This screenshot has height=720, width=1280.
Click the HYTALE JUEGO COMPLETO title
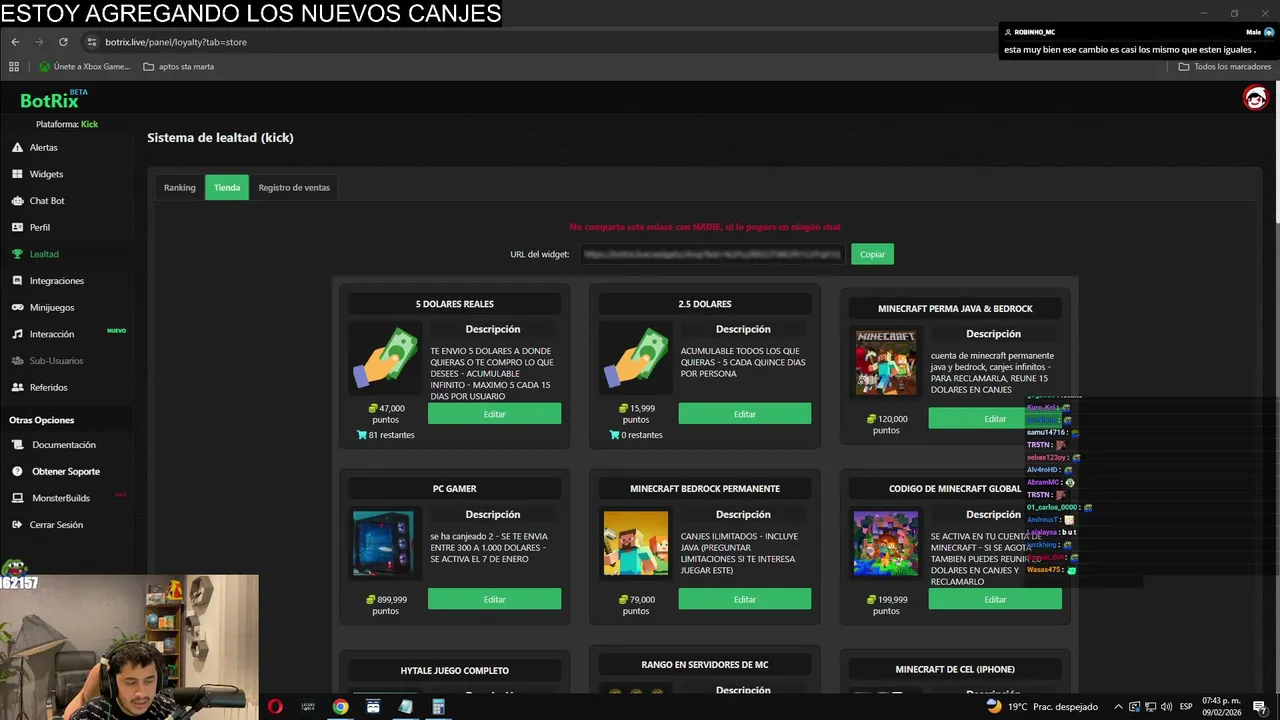454,670
